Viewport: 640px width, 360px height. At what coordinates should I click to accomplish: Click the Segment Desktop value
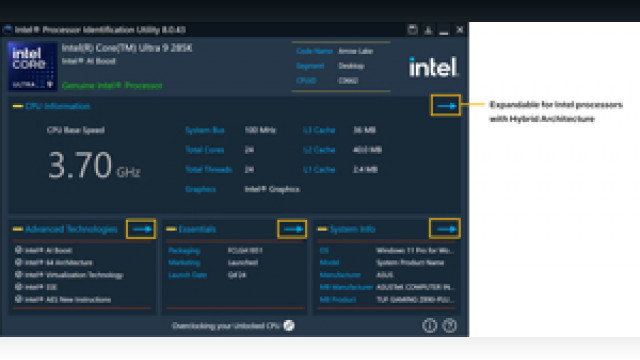click(351, 66)
